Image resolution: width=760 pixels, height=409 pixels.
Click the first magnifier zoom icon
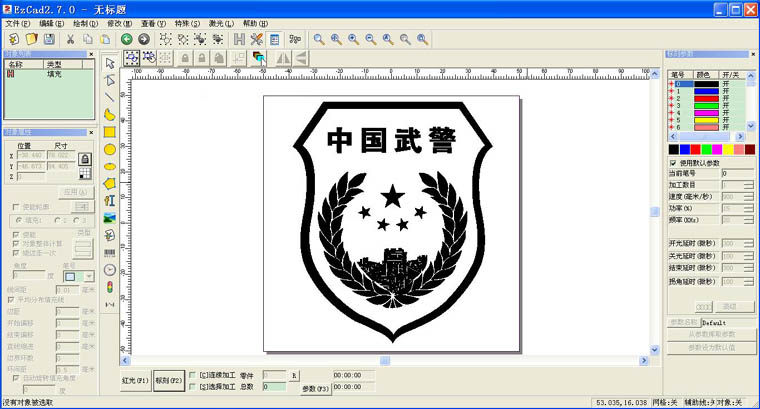tap(318, 39)
